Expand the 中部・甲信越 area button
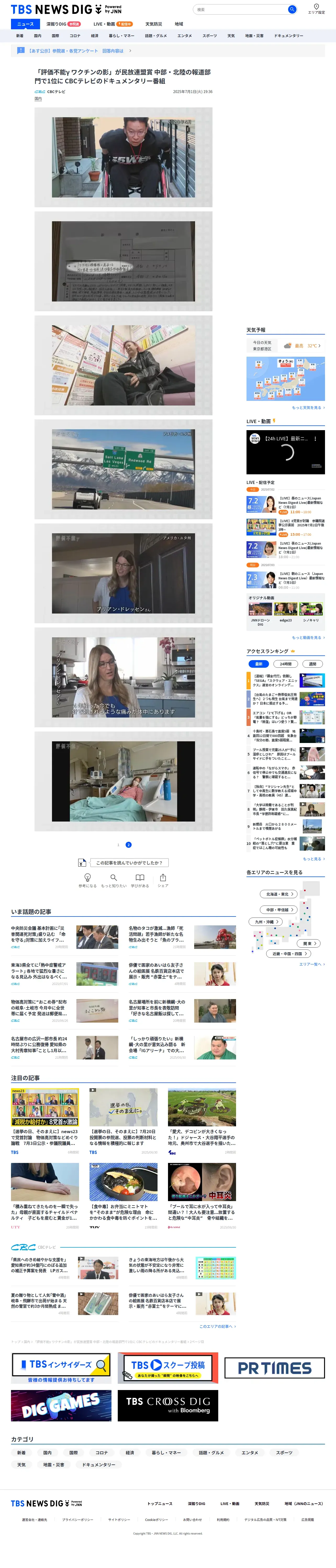336x1568 pixels. [279, 909]
